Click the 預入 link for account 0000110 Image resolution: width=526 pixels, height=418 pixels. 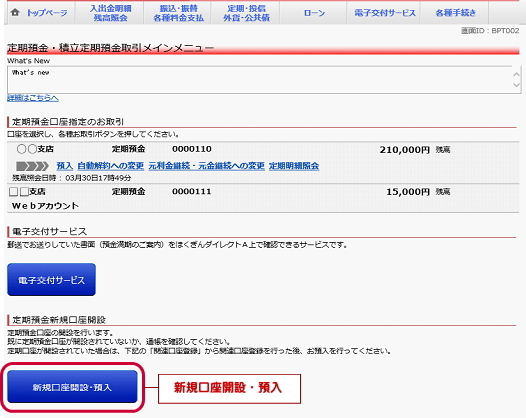coord(65,166)
